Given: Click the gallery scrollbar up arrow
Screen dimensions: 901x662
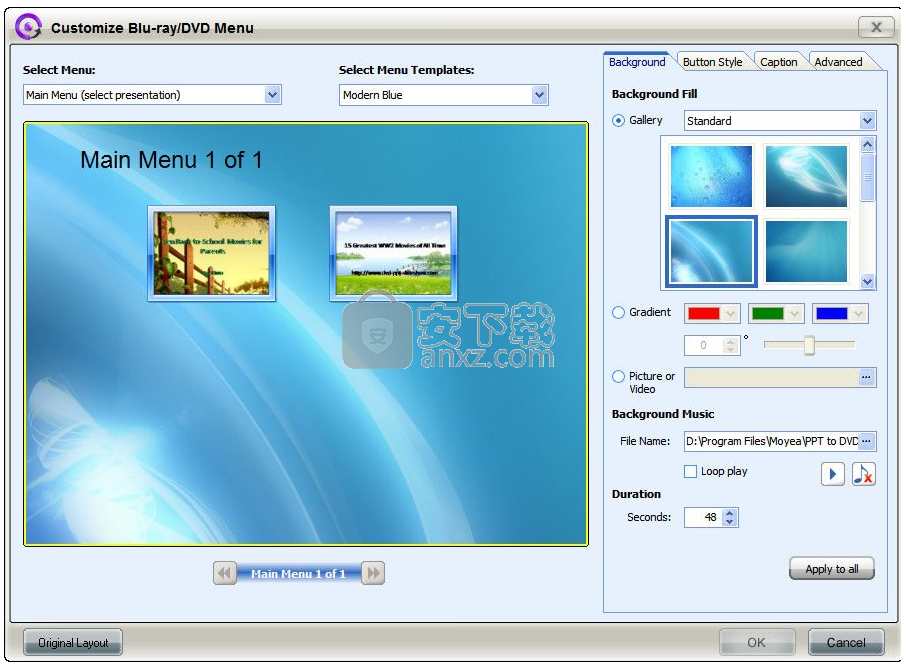Looking at the screenshot, I should pyautogui.click(x=868, y=144).
